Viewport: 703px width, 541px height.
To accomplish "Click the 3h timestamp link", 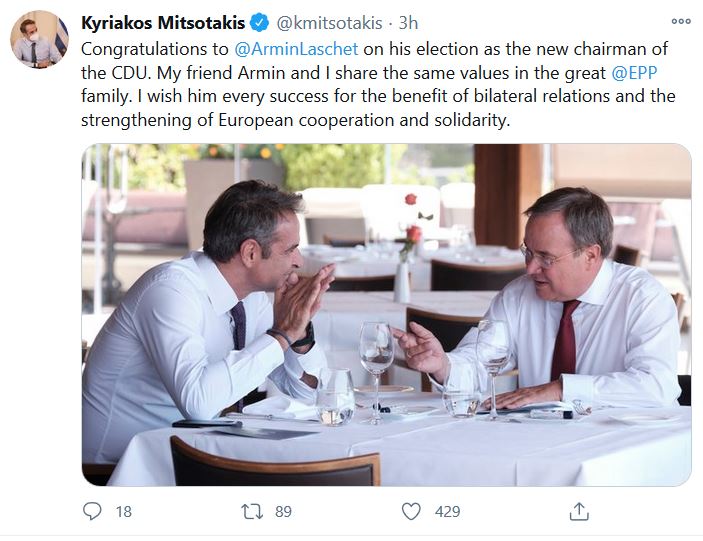I will 408,23.
